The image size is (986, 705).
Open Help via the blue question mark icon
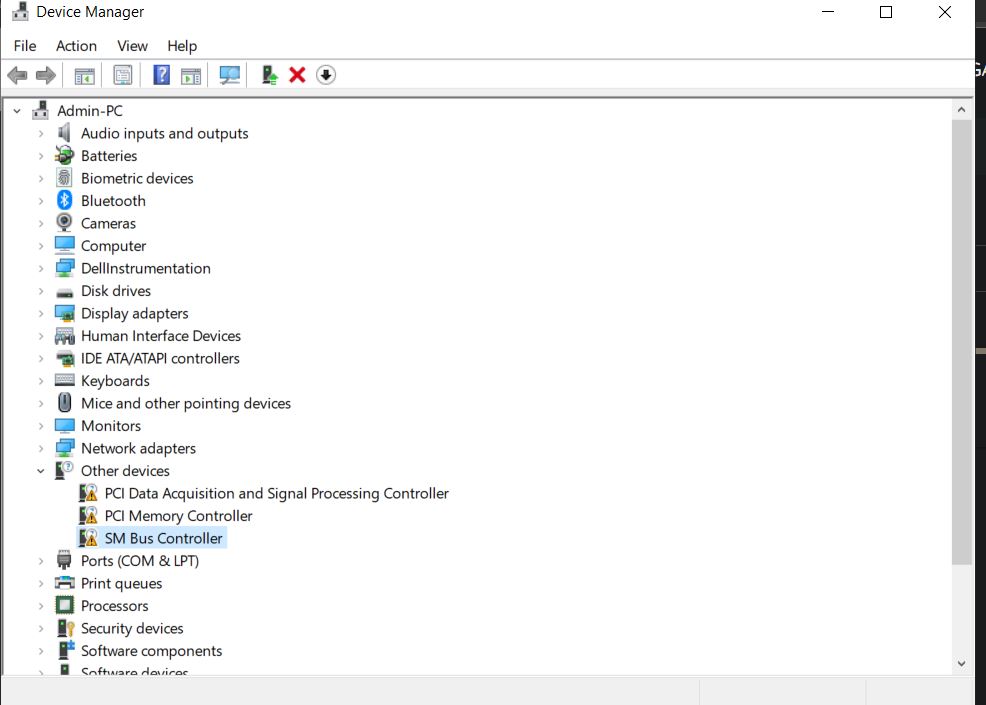tap(161, 75)
